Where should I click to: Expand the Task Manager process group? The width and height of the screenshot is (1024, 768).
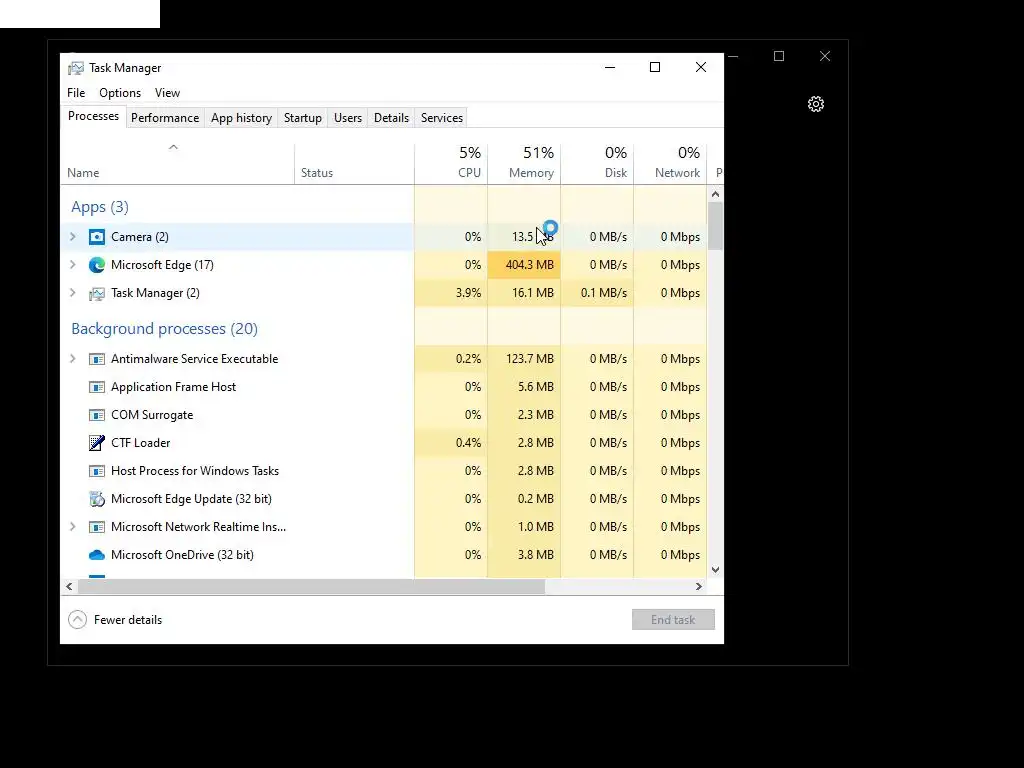(73, 293)
